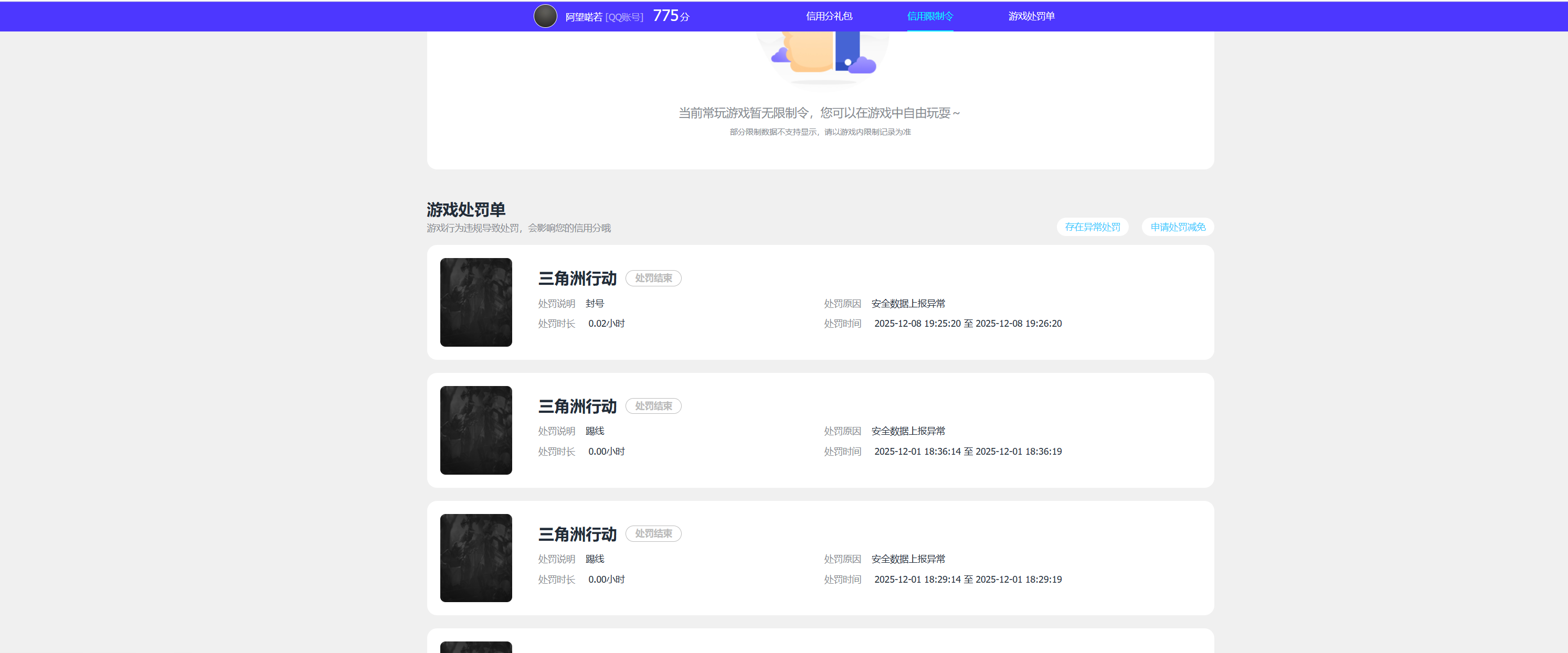The height and width of the screenshot is (653, 1568).
Task: Click time range 2025-12-08 19:25:20 至 19:26:20
Action: point(968,324)
